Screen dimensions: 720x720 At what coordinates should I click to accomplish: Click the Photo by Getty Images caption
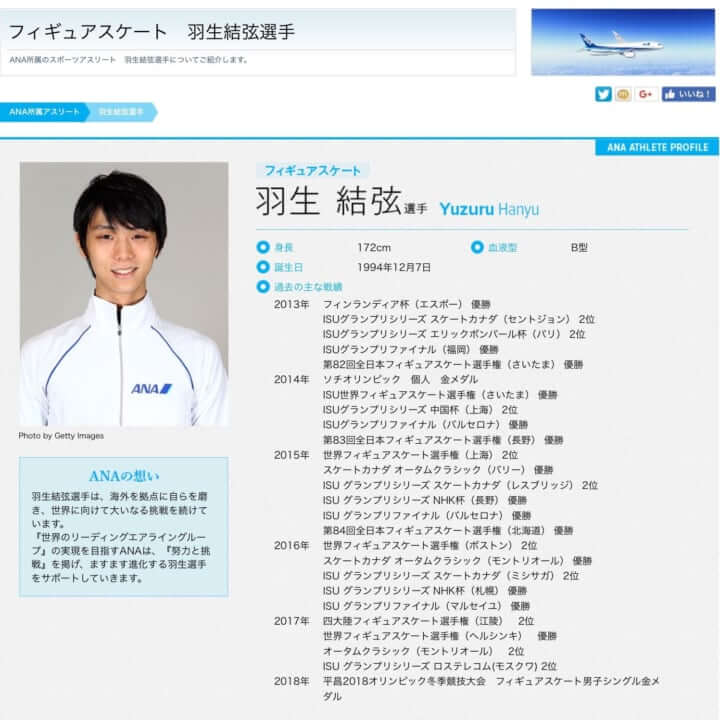click(61, 436)
